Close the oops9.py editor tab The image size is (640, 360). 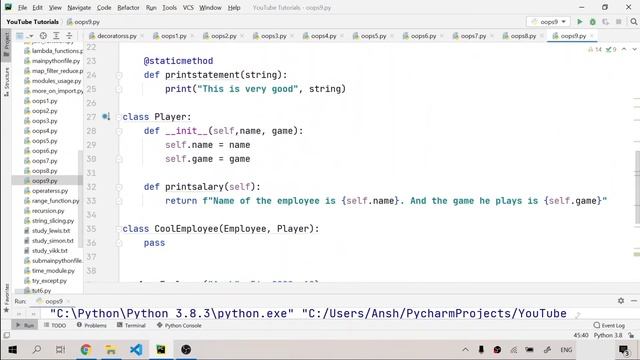click(591, 36)
